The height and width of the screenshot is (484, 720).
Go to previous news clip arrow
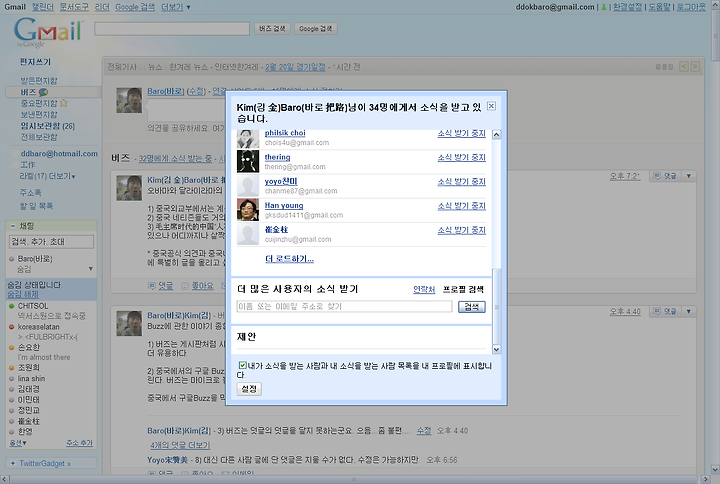tap(684, 67)
